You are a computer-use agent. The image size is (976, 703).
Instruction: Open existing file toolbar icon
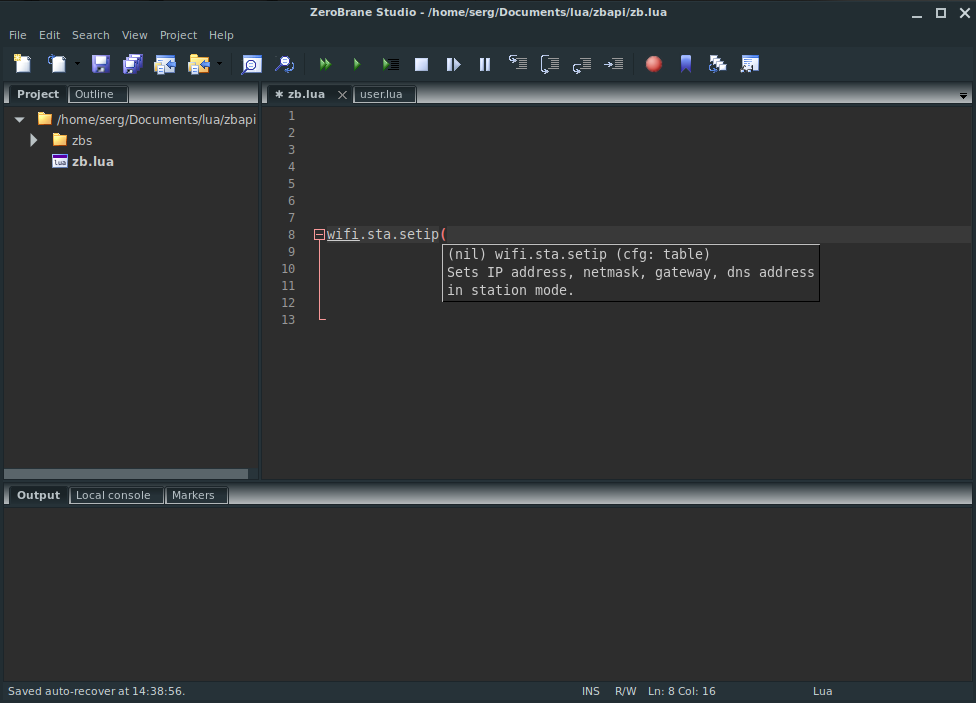point(57,64)
